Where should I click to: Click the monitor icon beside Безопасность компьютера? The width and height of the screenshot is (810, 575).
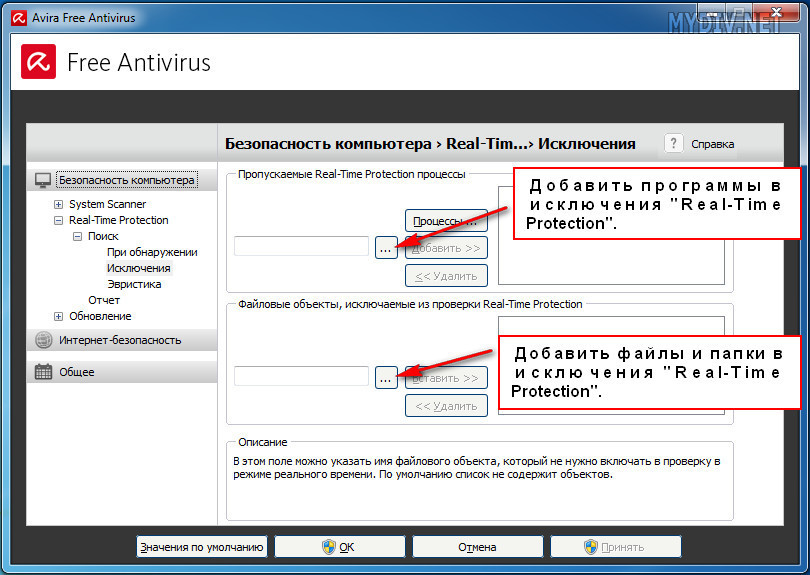click(x=43, y=180)
